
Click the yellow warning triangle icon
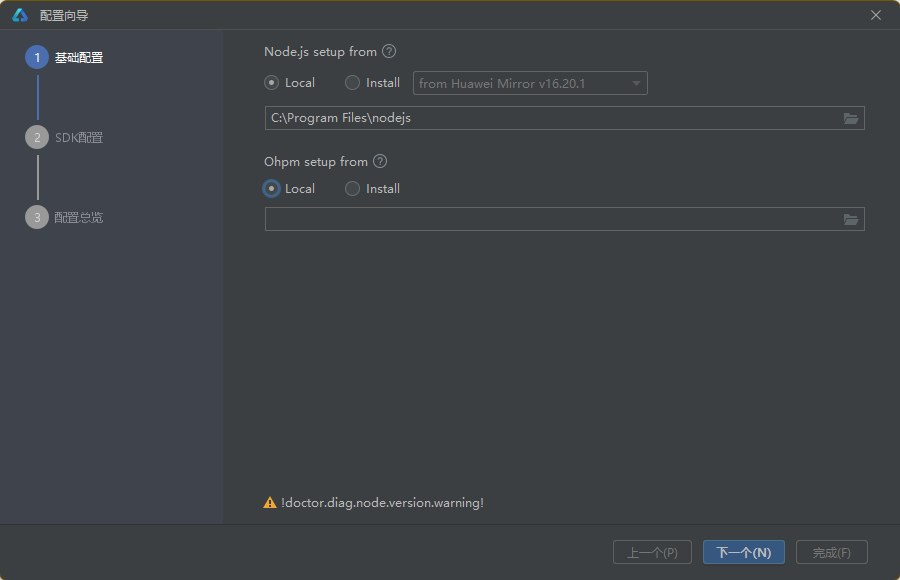click(270, 503)
